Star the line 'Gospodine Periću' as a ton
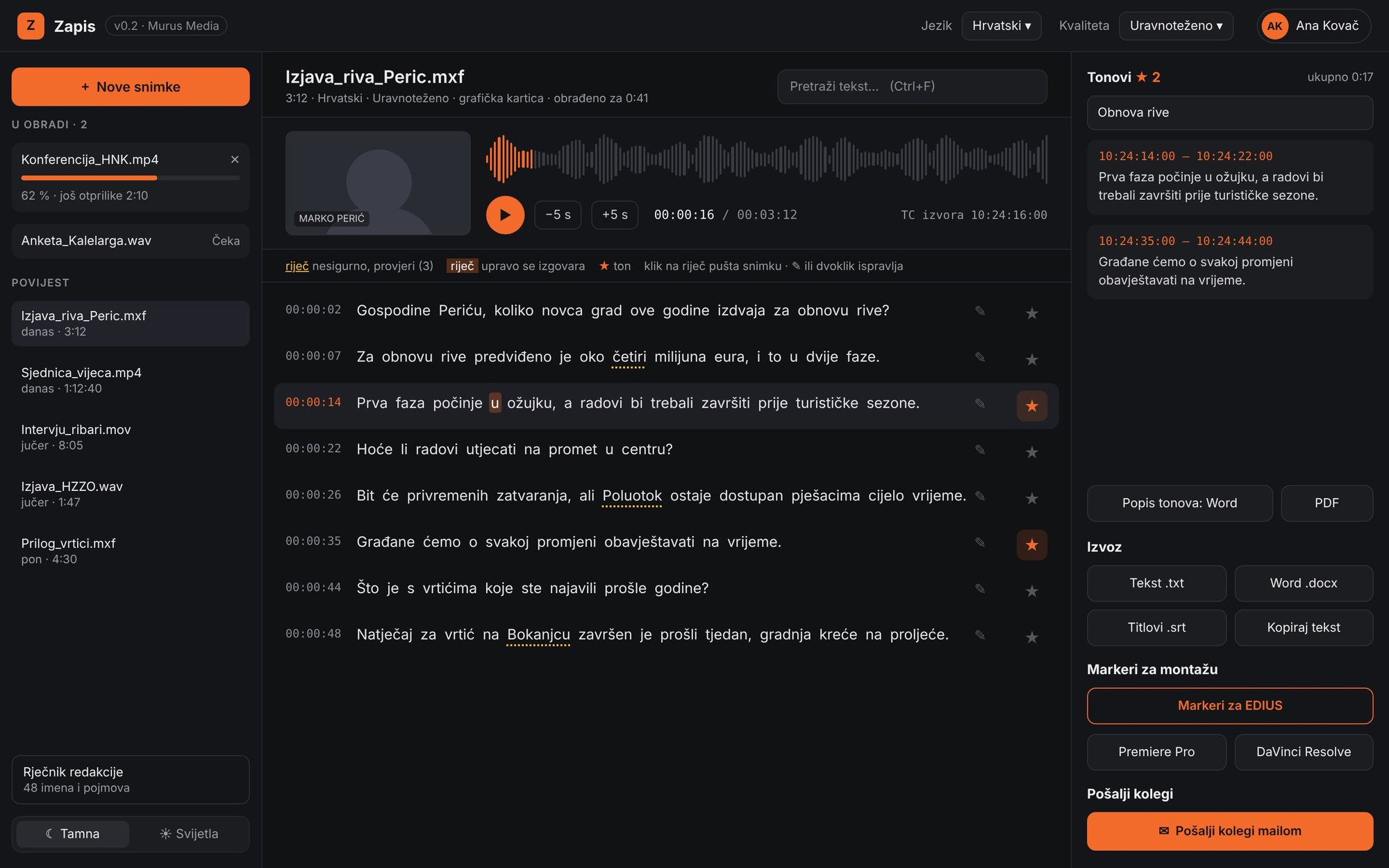 1032,313
